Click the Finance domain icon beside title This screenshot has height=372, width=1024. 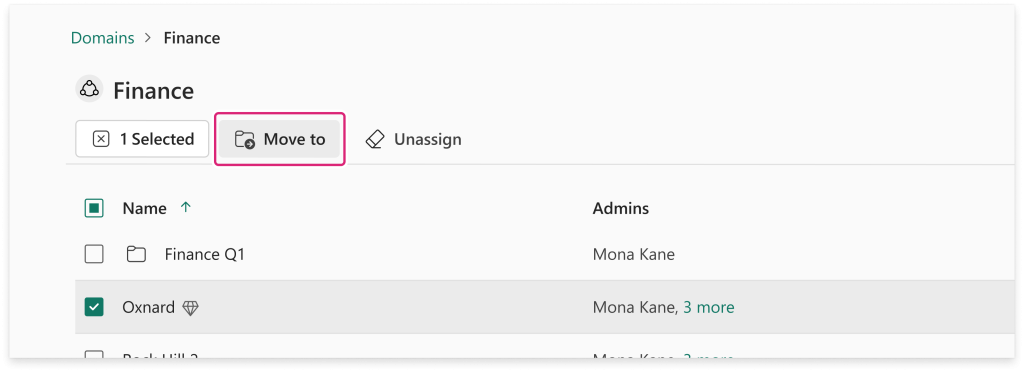tap(89, 89)
